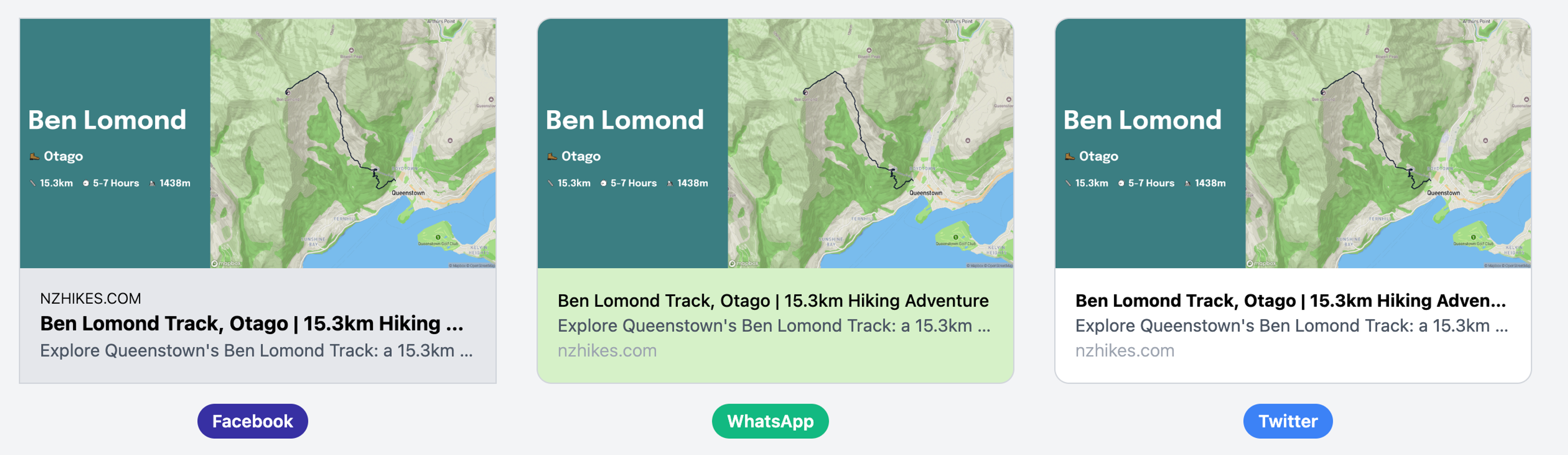1568x455 pixels.
Task: Select the WhatsApp preview map thumbnail
Action: tap(871, 143)
